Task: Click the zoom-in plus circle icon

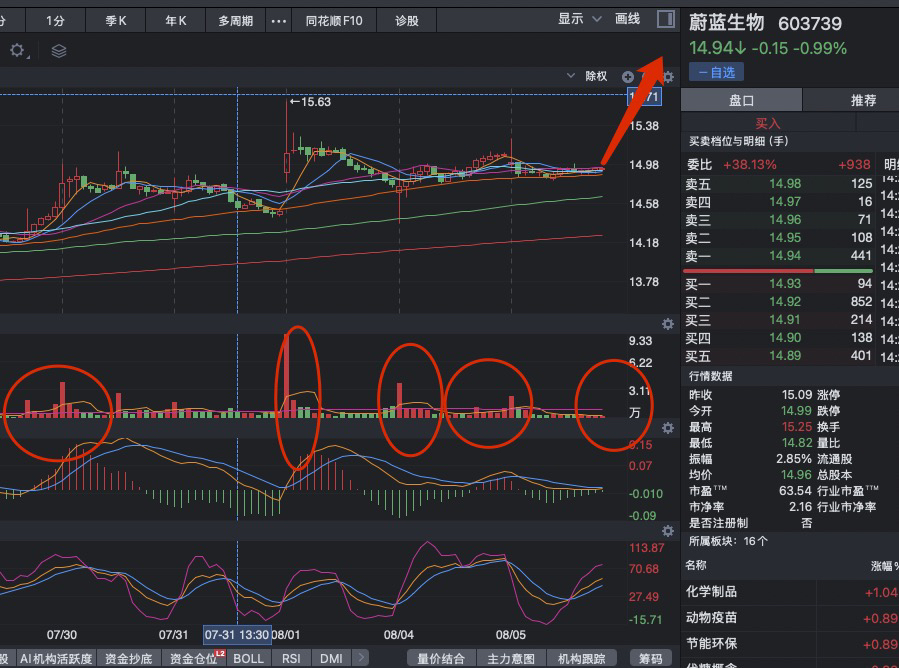Action: click(628, 77)
